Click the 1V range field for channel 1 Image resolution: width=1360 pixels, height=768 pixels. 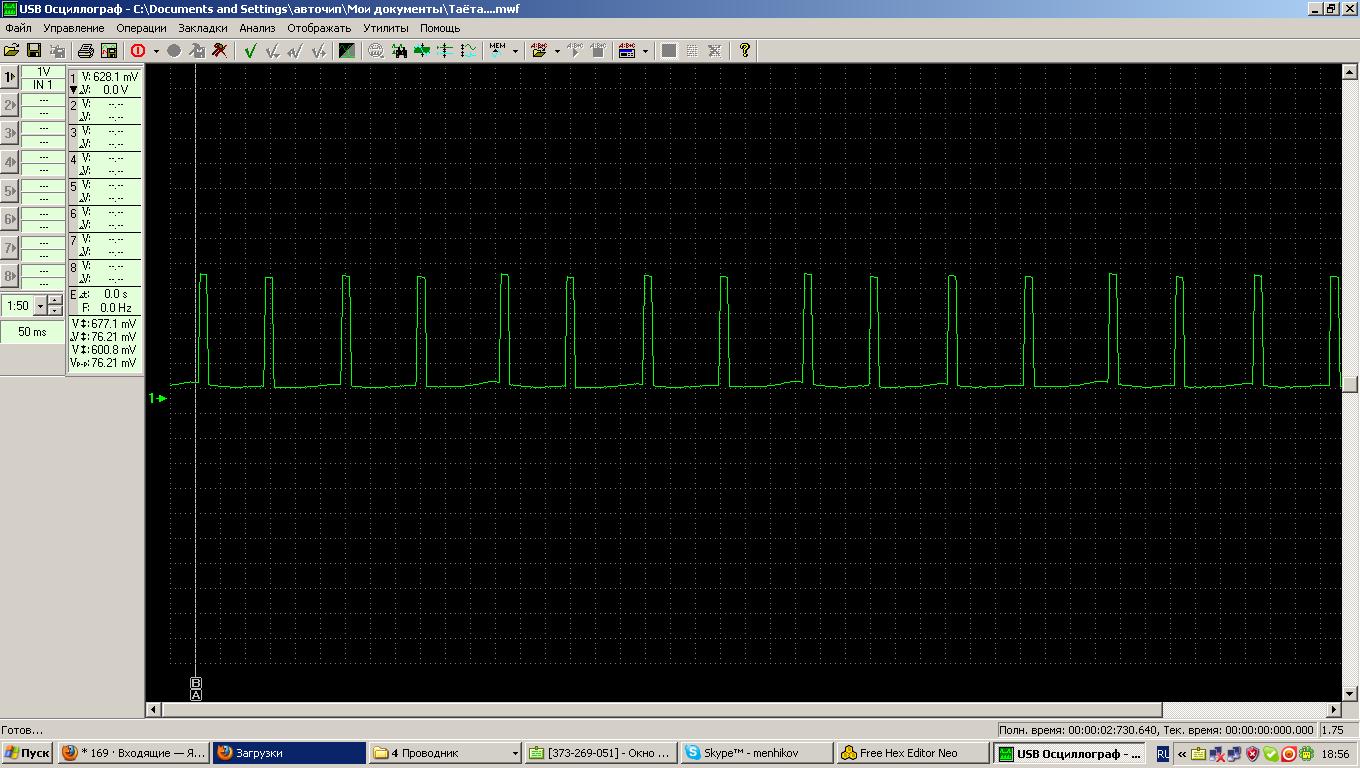pos(43,72)
